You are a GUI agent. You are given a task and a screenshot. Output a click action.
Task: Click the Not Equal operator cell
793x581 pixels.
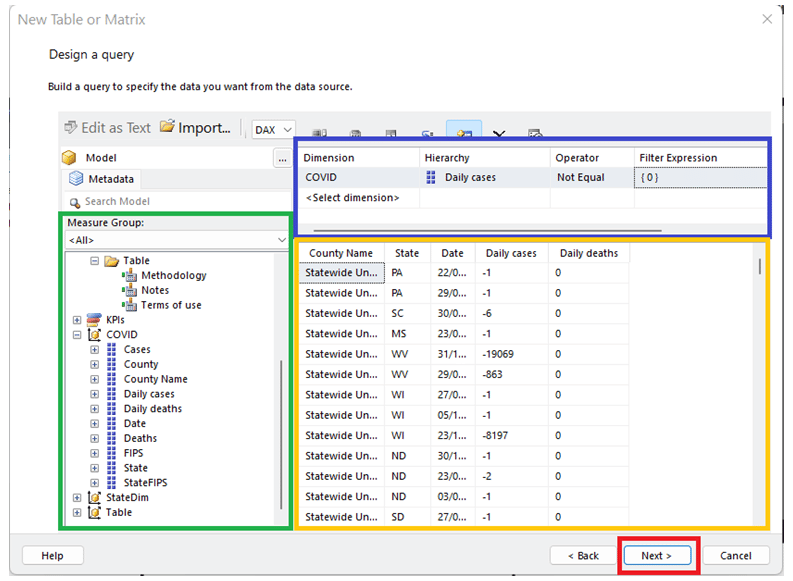pos(592,177)
